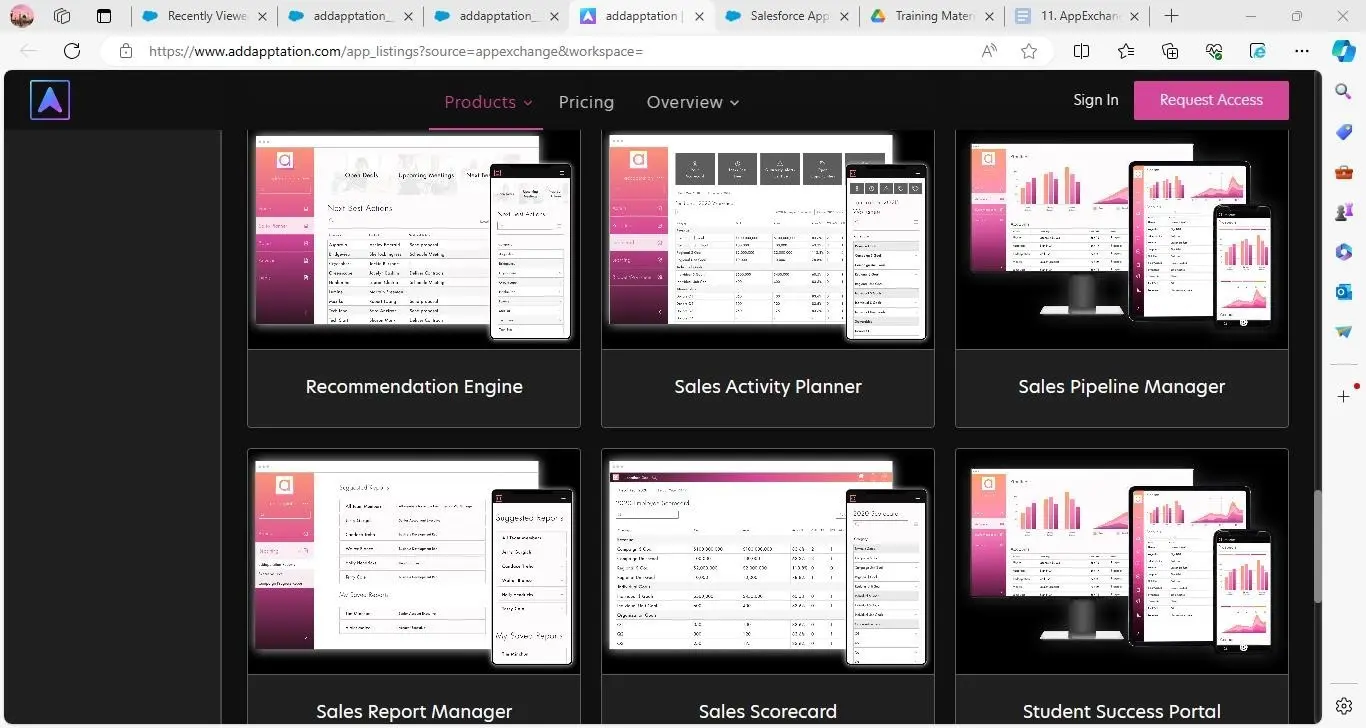Switch to the Salesforce App tab
Screen dimensions: 1366x728
788,16
